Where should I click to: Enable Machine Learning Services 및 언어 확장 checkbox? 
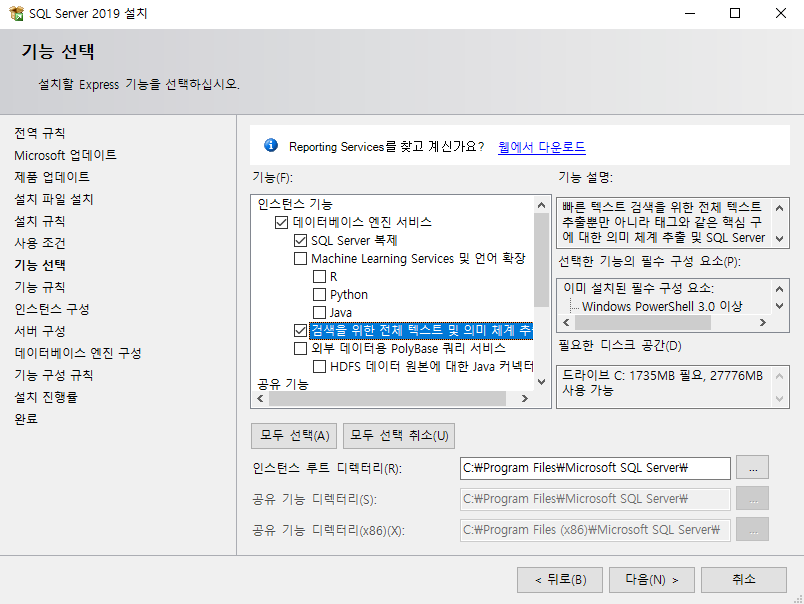pos(300,258)
